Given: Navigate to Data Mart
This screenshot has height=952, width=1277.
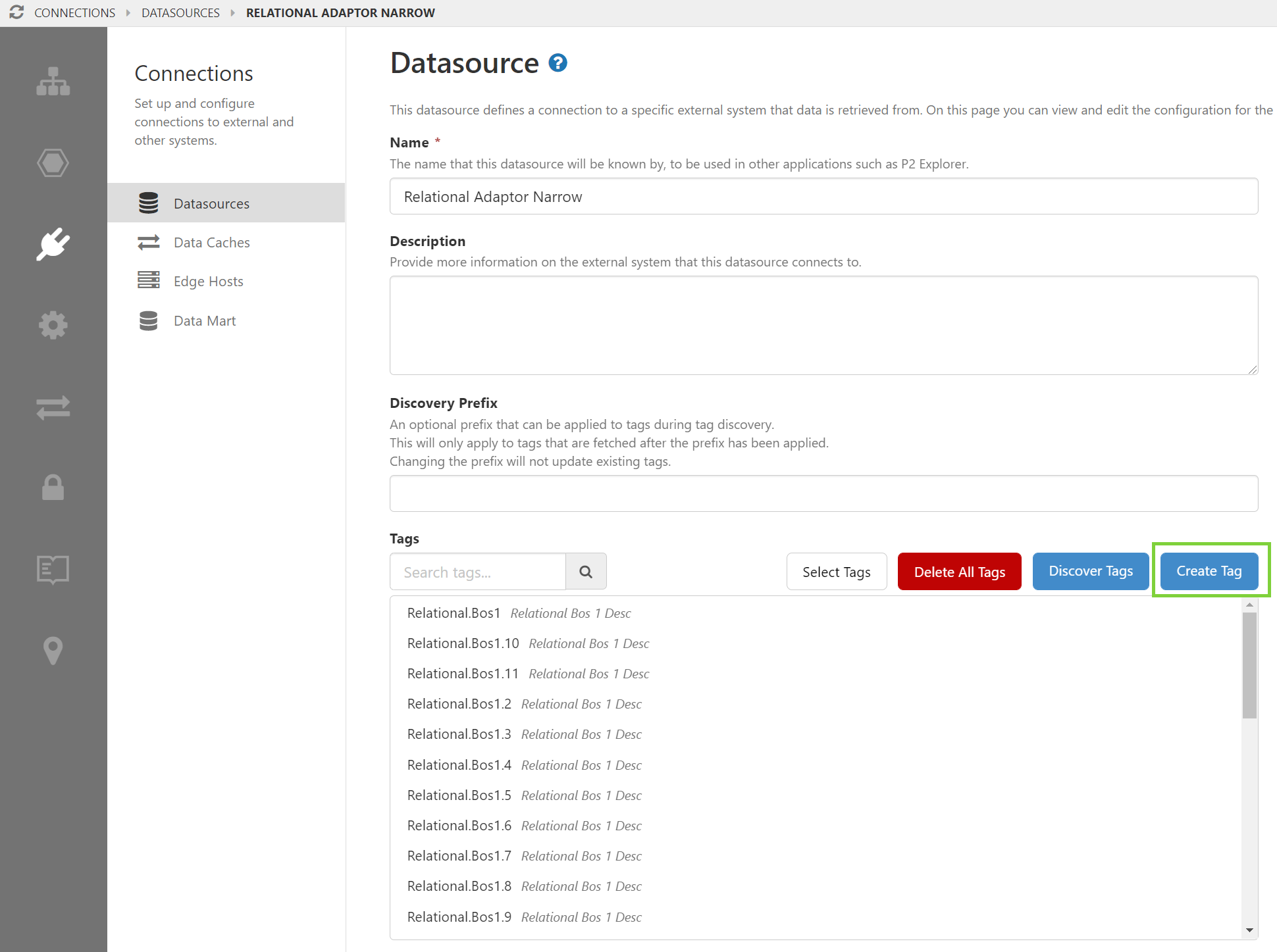Looking at the screenshot, I should pyautogui.click(x=204, y=320).
